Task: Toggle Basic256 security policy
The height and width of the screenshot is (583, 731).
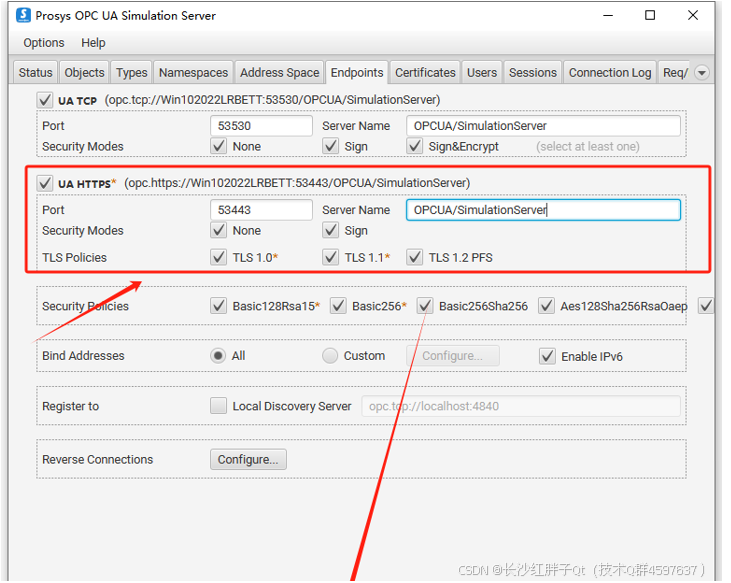Action: click(338, 306)
